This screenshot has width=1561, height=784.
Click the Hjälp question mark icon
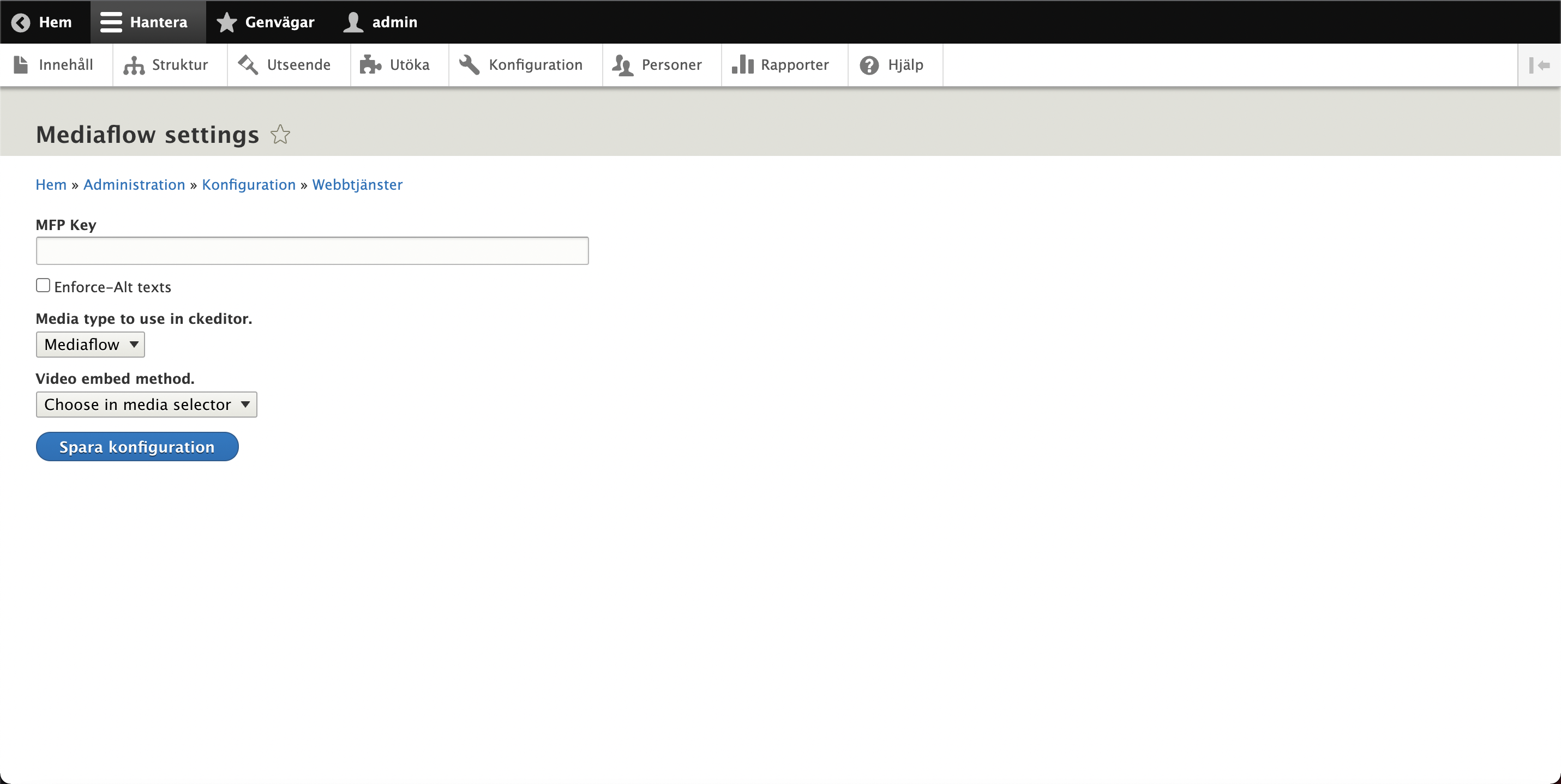tap(869, 65)
